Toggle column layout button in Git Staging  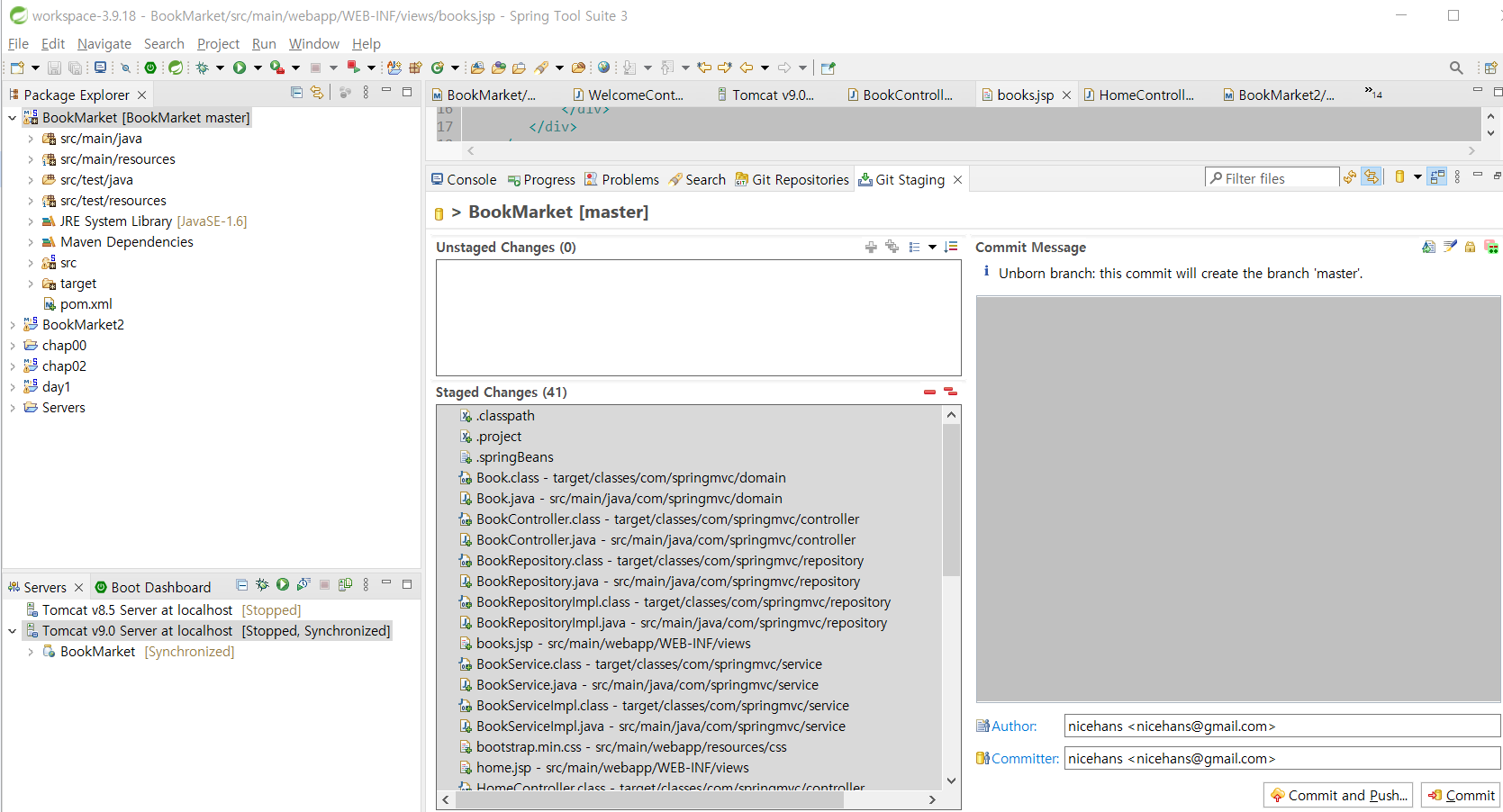[1437, 177]
